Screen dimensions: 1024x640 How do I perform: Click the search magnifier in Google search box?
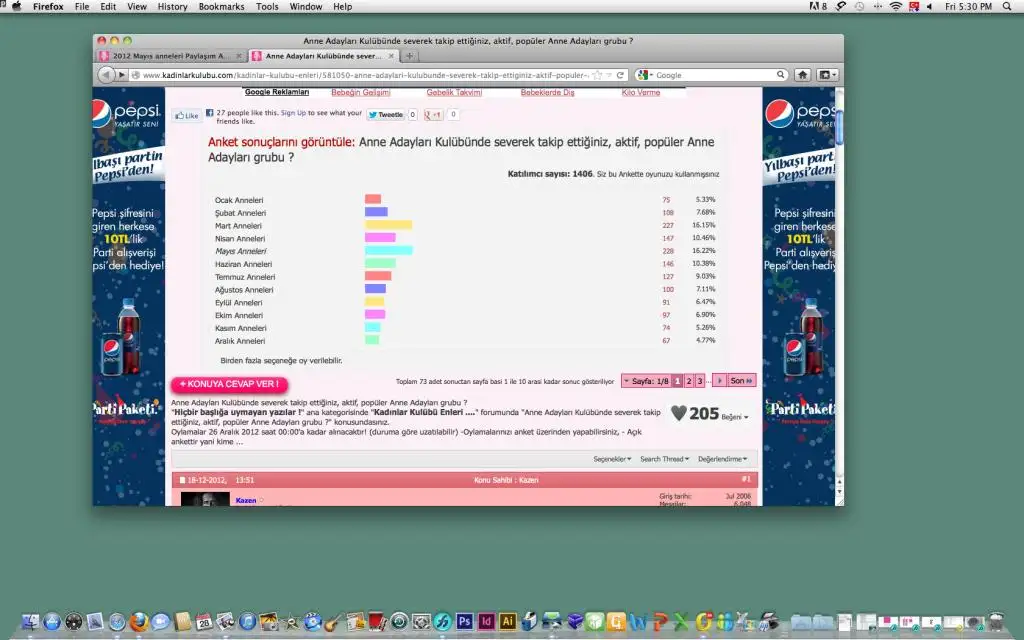pos(780,75)
